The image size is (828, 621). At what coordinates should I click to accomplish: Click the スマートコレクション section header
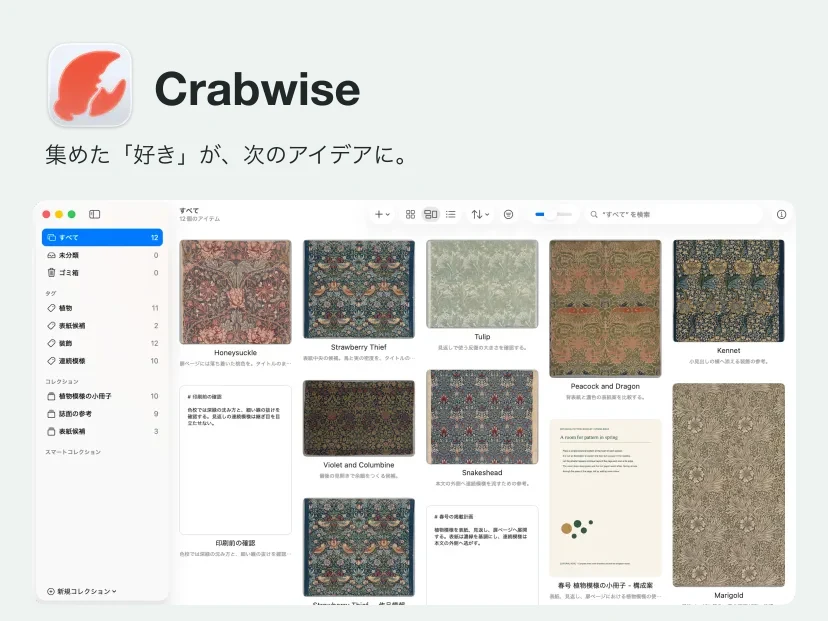click(73, 452)
